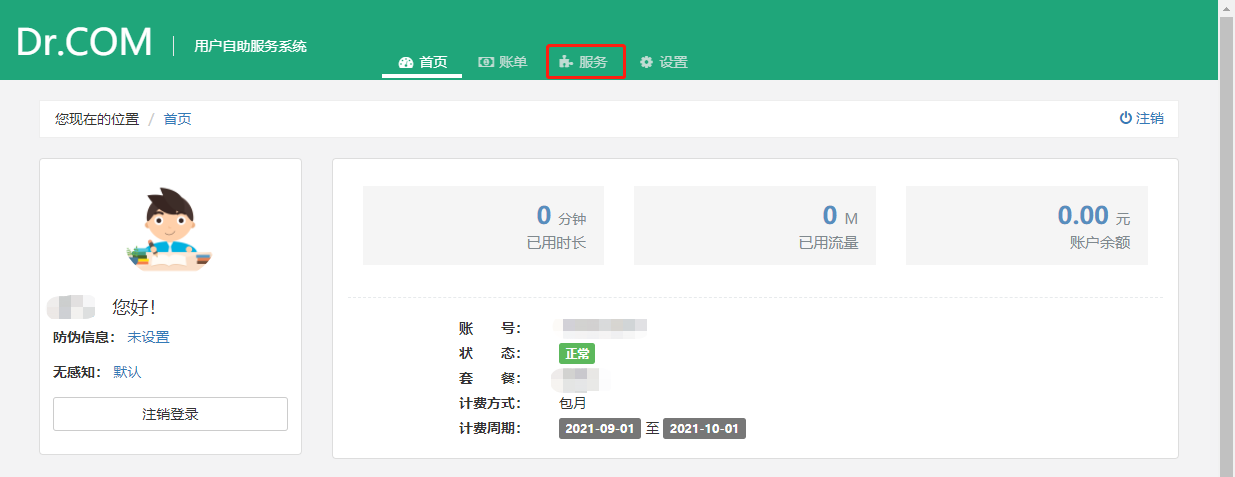Click the money icon beside 账单

[x=486, y=62]
